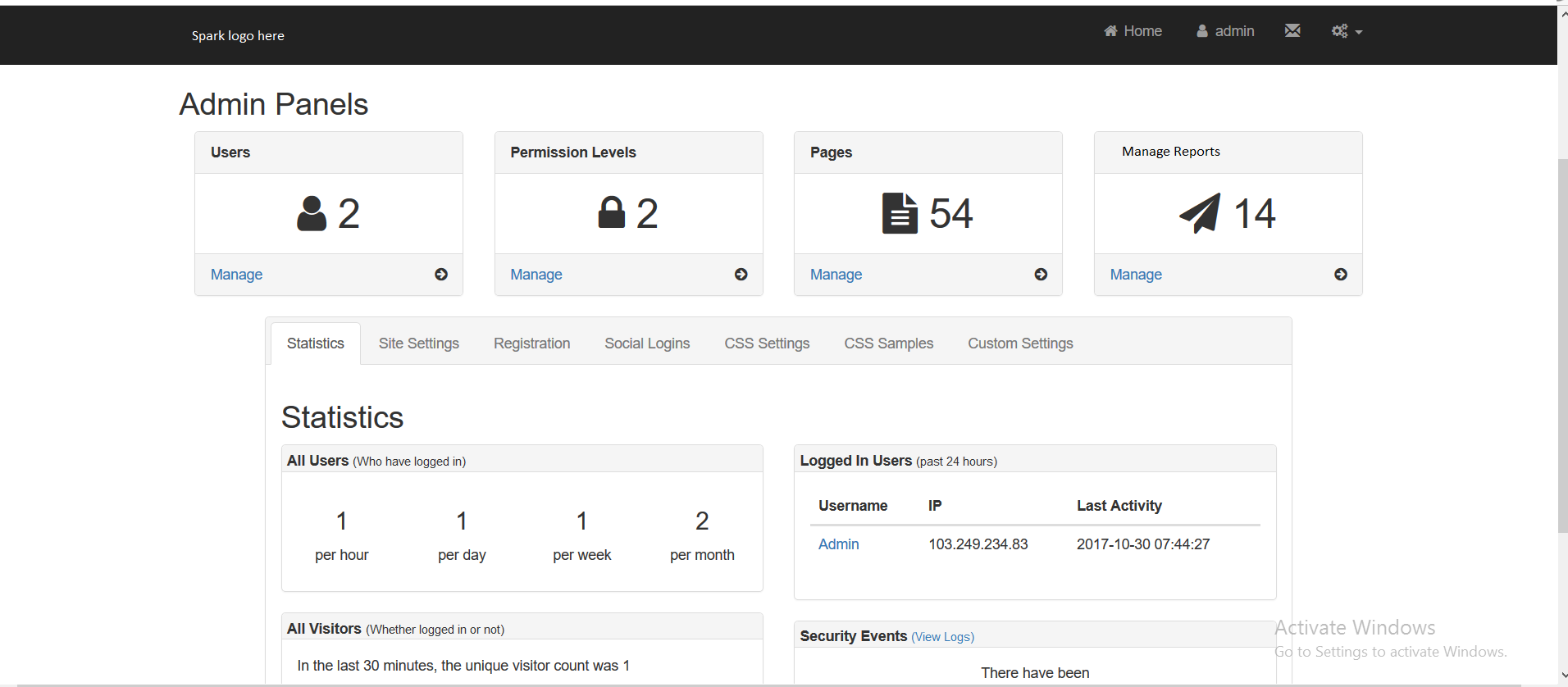Click the arrow icon in Pages panel
Viewport: 1568px width, 687px height.
1041,275
